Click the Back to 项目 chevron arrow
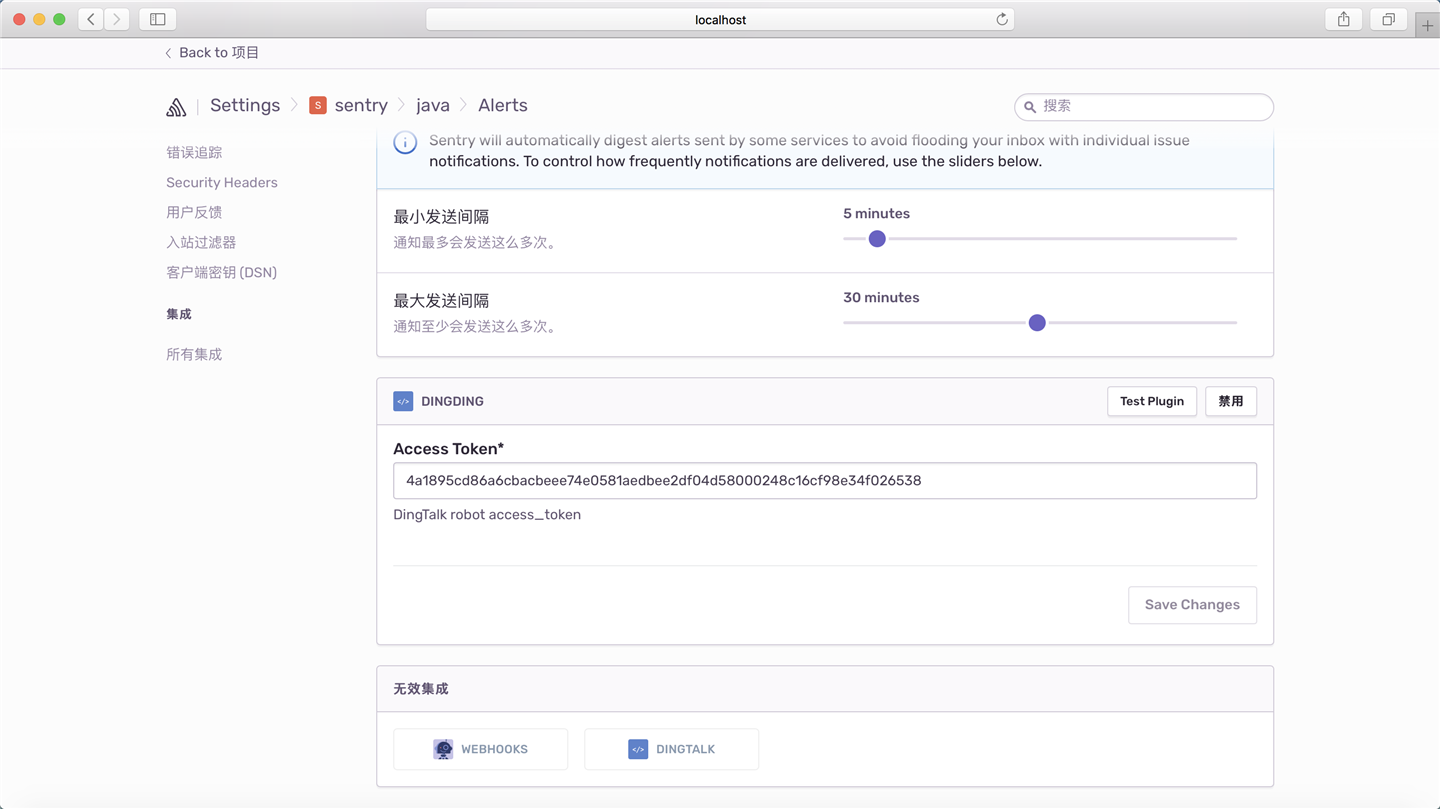Viewport: 1440px width, 809px height. tap(168, 53)
